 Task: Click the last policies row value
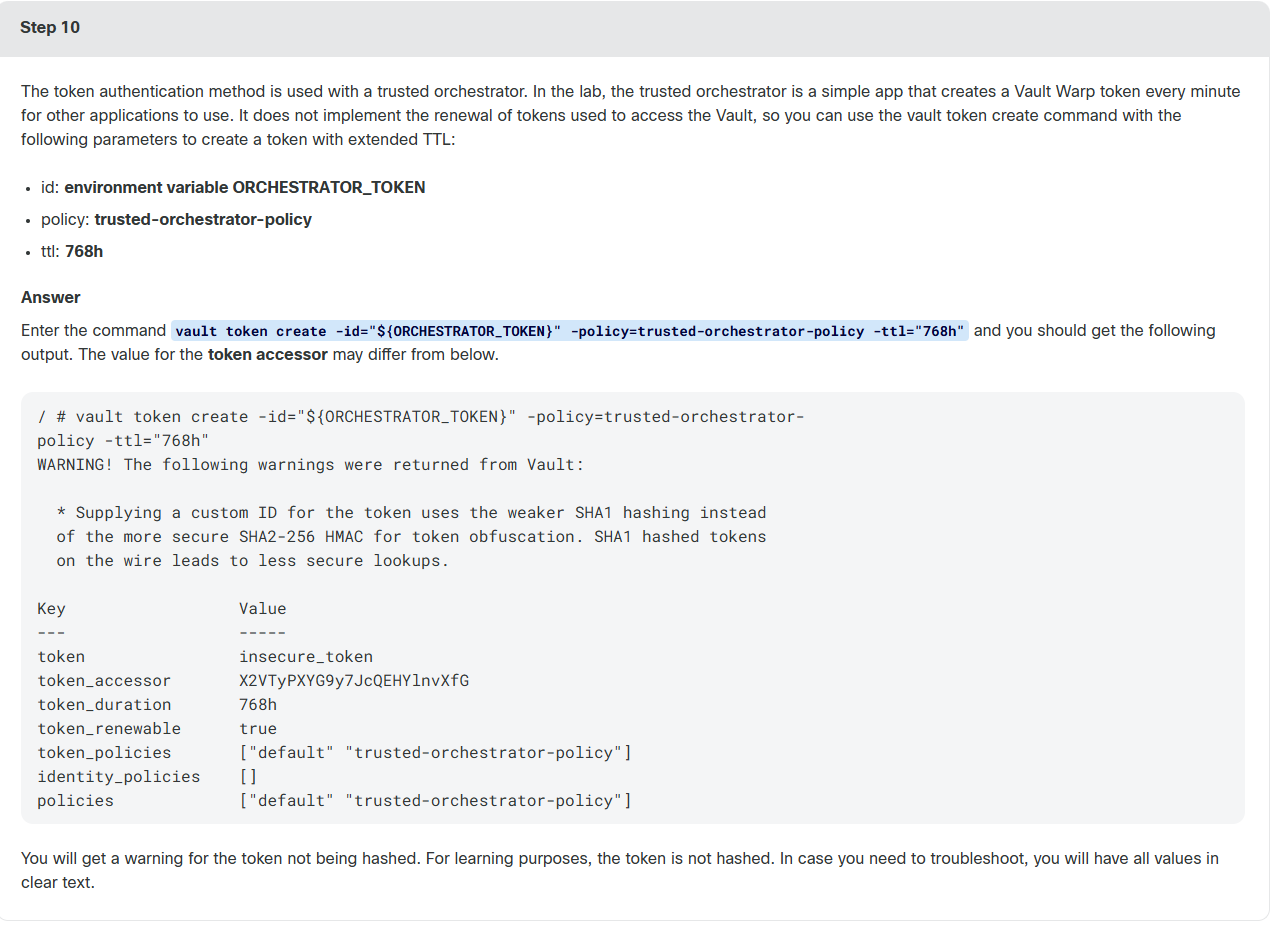(x=435, y=801)
